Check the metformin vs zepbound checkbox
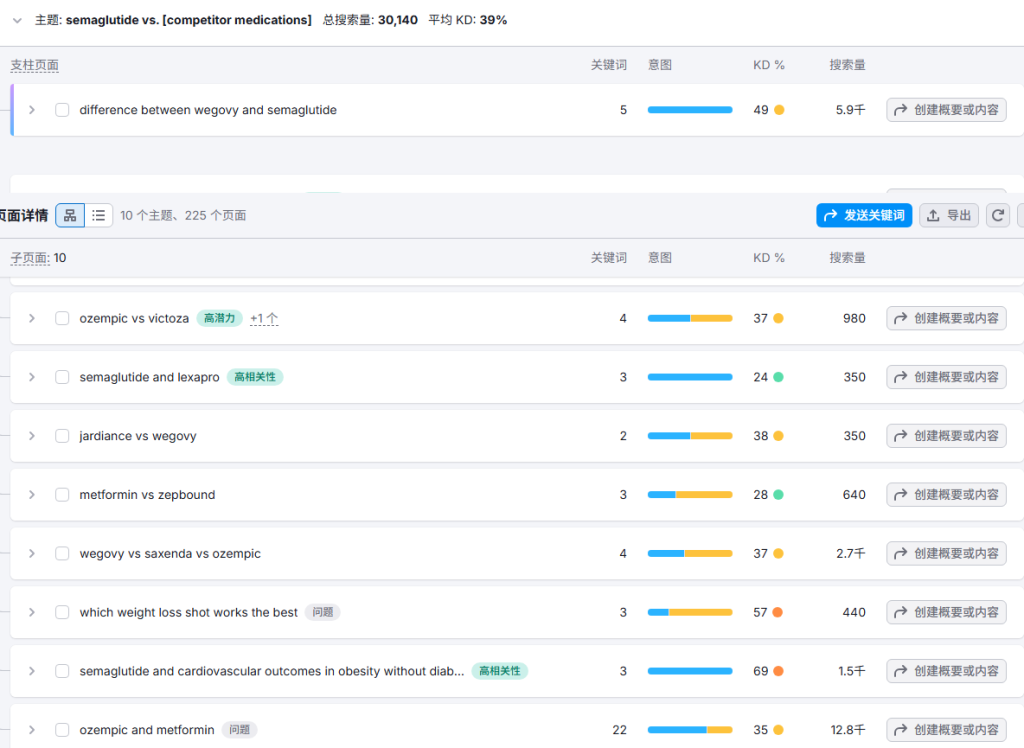Screen dimensions: 1024x748 coord(62,495)
